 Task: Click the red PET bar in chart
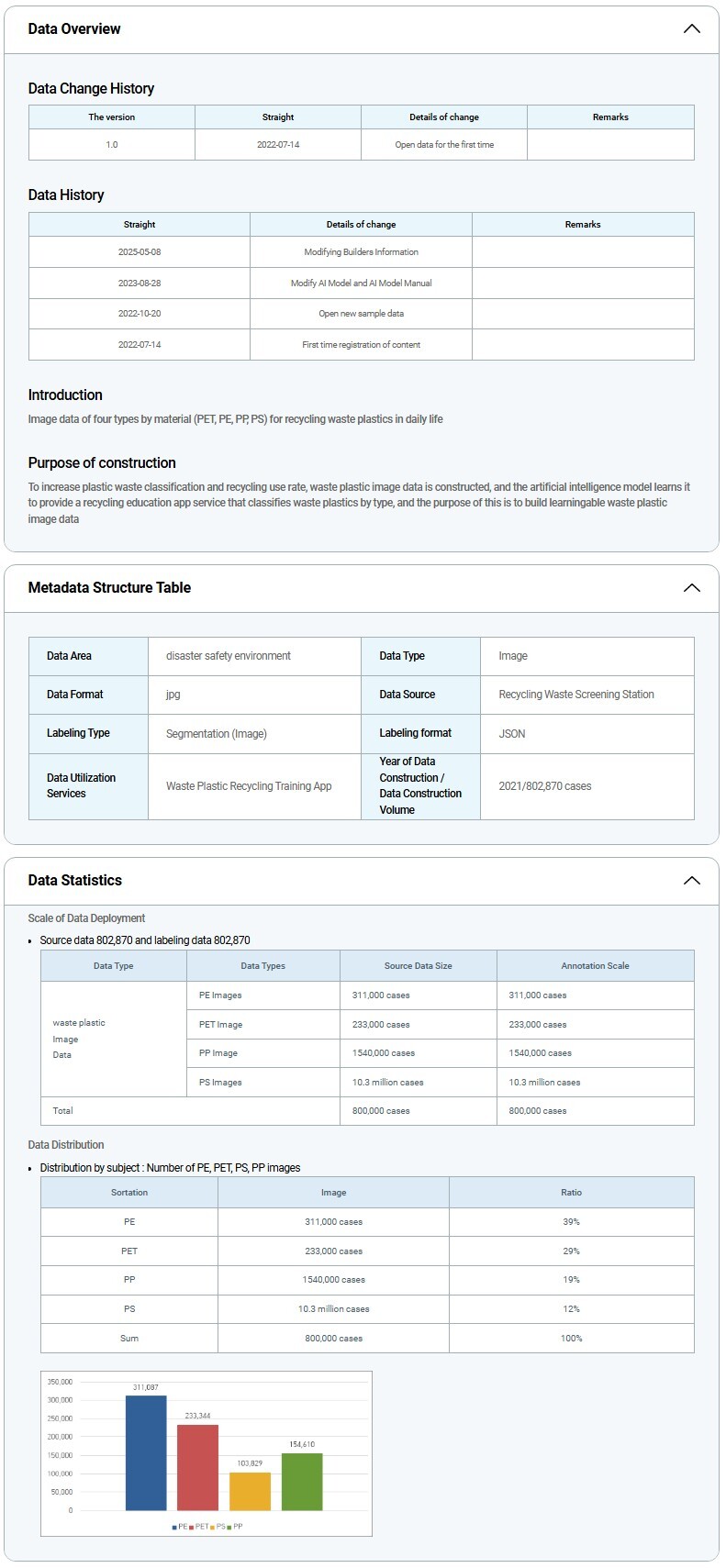(x=197, y=1467)
